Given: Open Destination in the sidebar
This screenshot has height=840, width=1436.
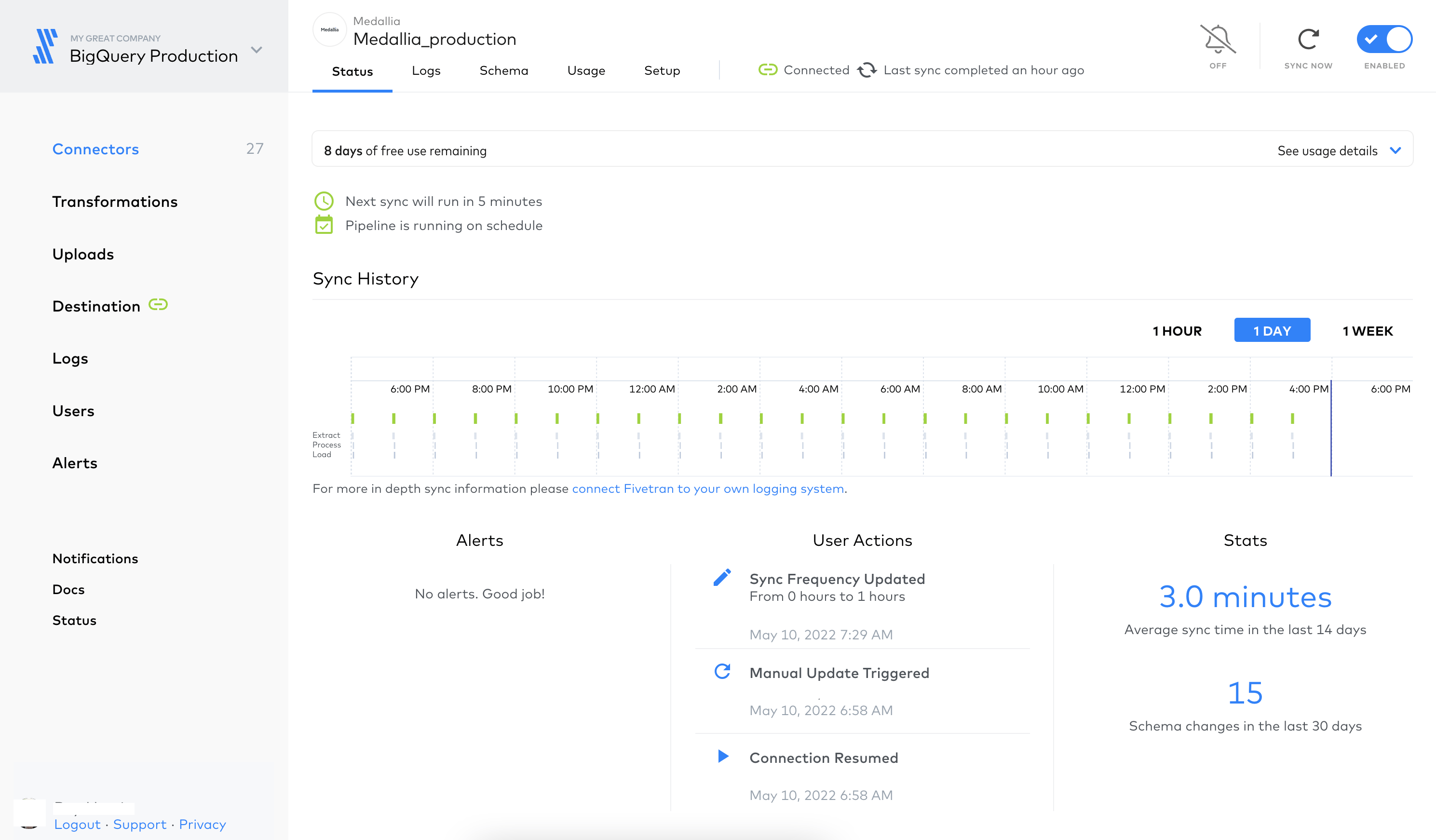Looking at the screenshot, I should tap(96, 307).
